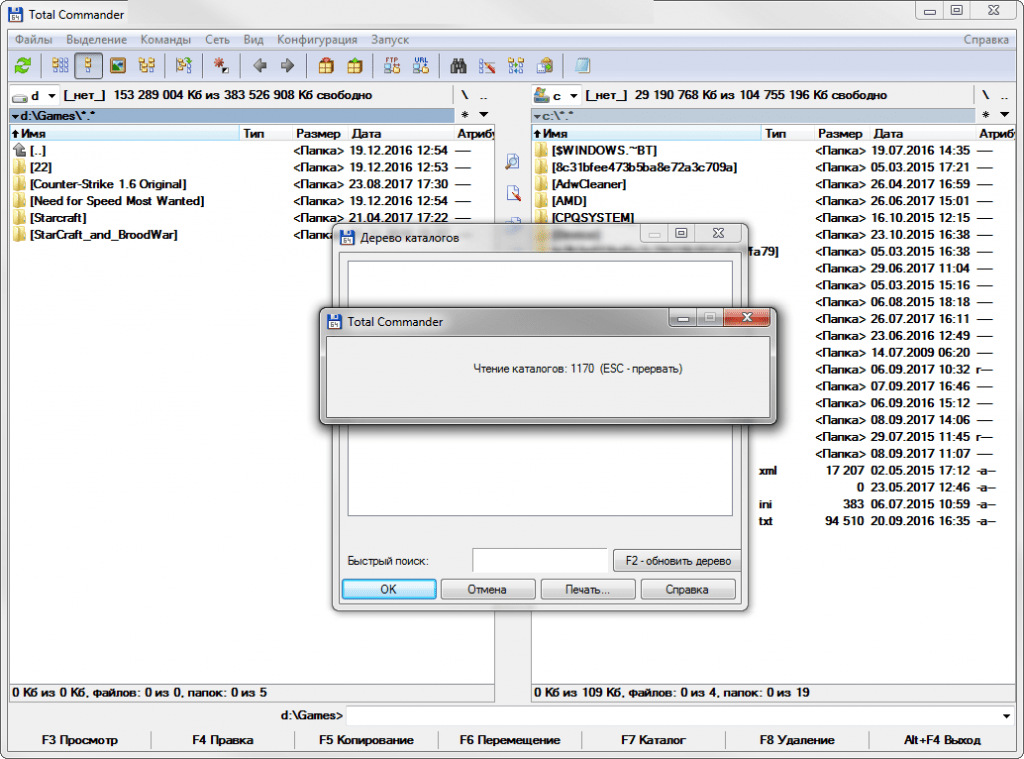This screenshot has width=1024, height=759.
Task: Open the Справка menu
Action: click(986, 39)
